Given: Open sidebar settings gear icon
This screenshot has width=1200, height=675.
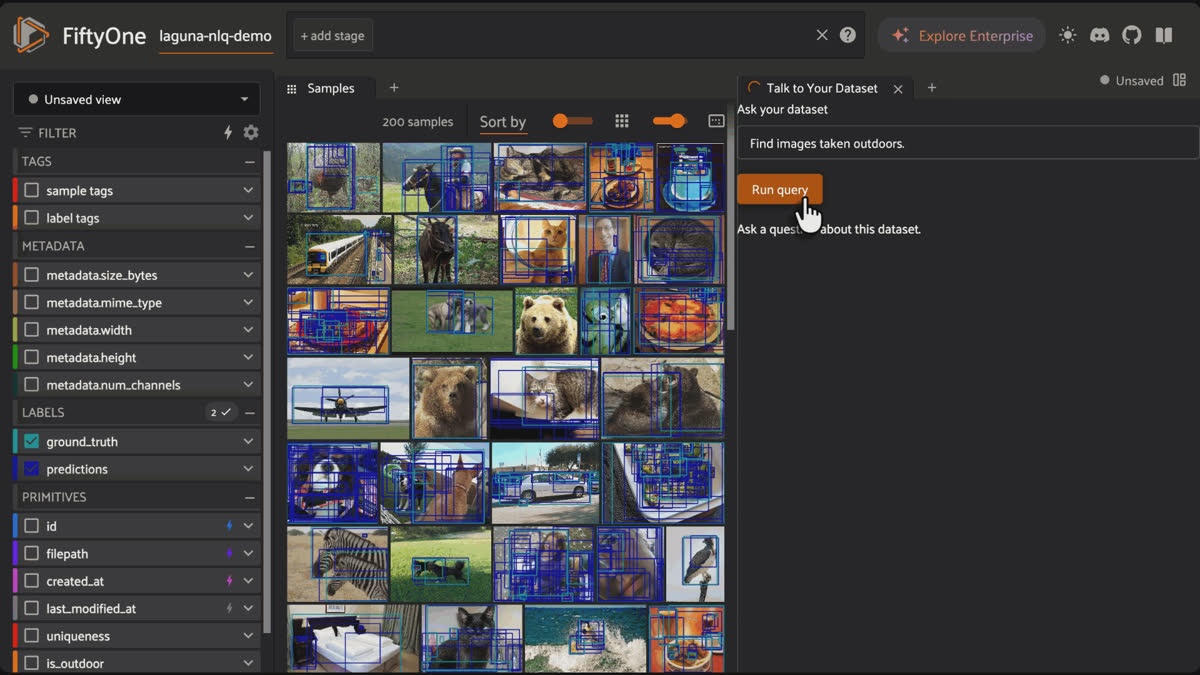Looking at the screenshot, I should click(251, 132).
